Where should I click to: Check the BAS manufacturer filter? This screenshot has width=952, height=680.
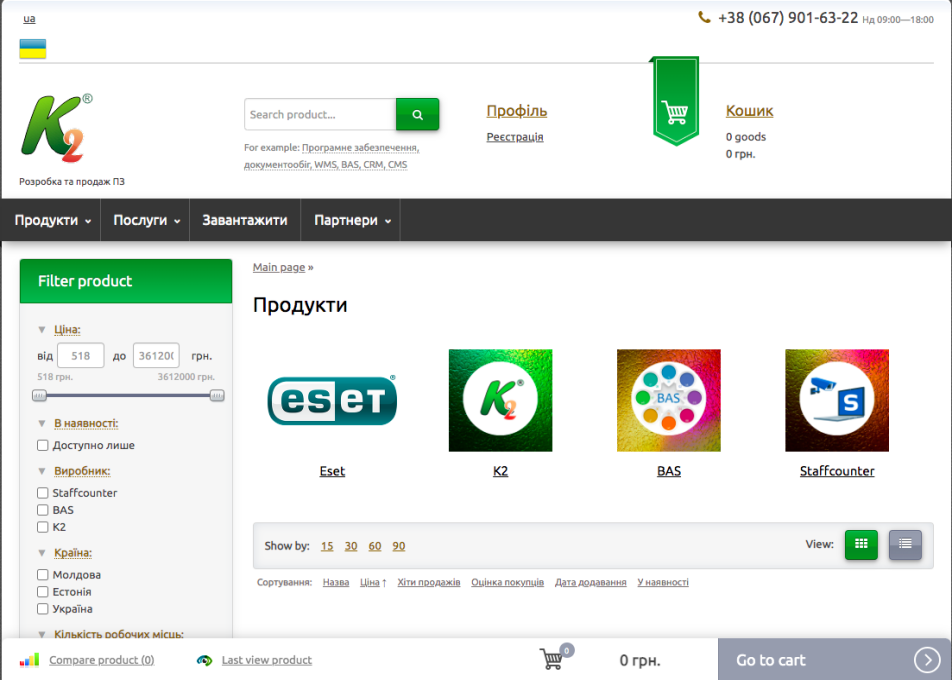coord(42,510)
